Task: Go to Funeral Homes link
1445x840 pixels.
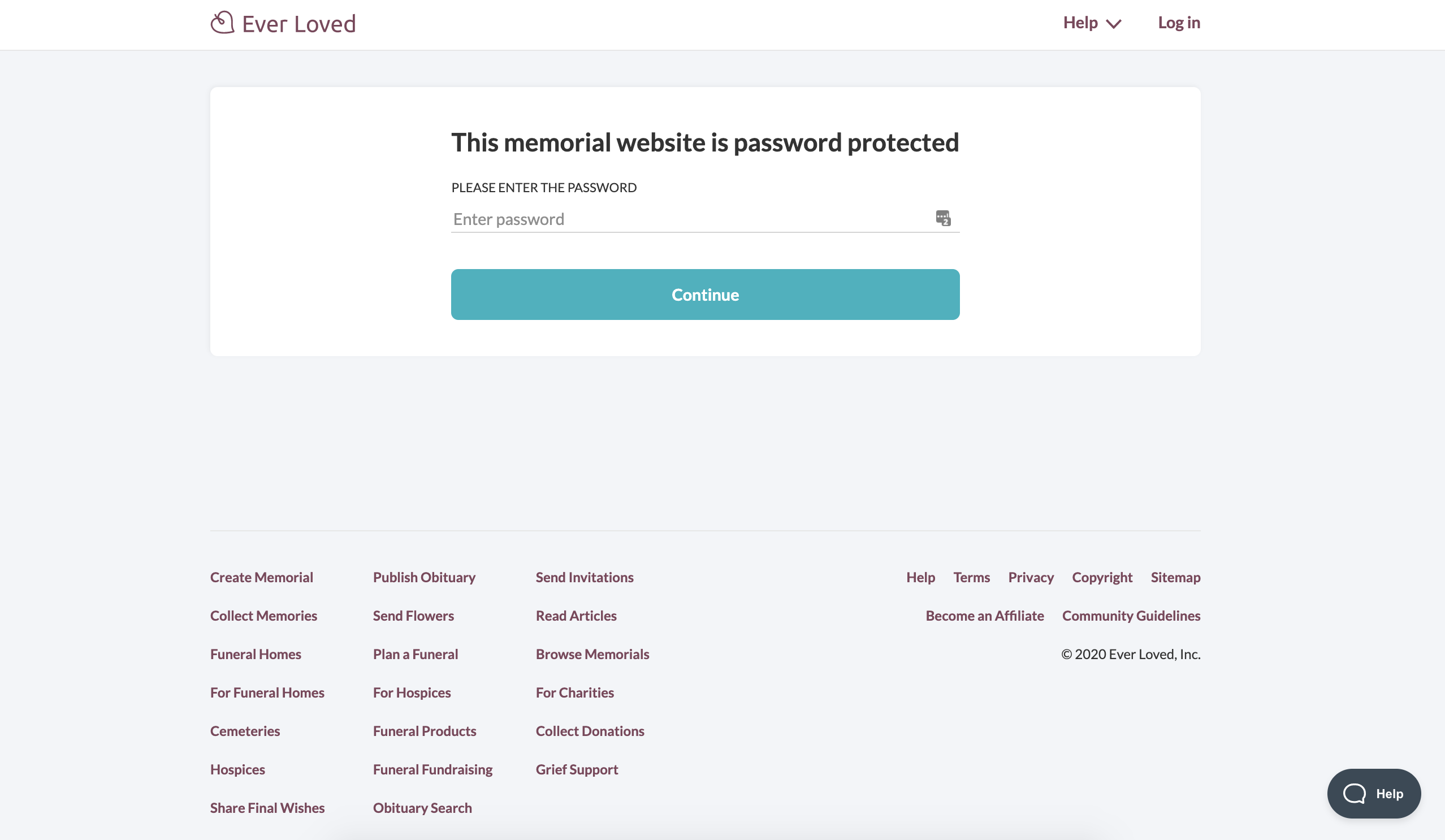Action: [255, 653]
